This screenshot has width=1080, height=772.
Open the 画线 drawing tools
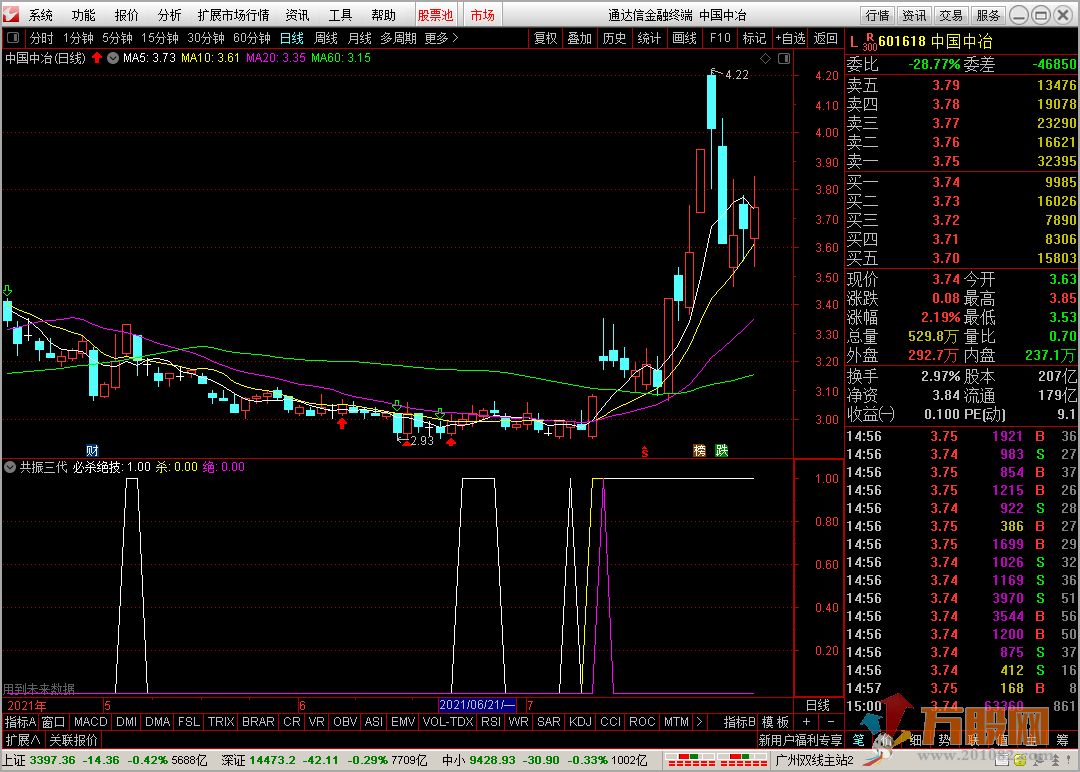pos(684,38)
